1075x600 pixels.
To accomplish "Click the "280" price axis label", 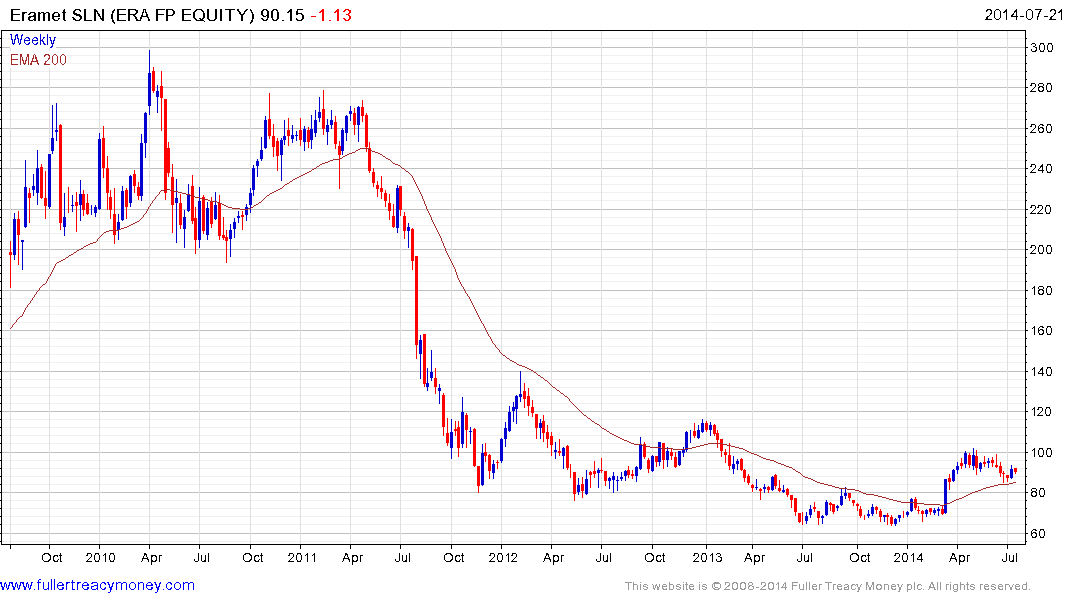I will click(x=1042, y=88).
